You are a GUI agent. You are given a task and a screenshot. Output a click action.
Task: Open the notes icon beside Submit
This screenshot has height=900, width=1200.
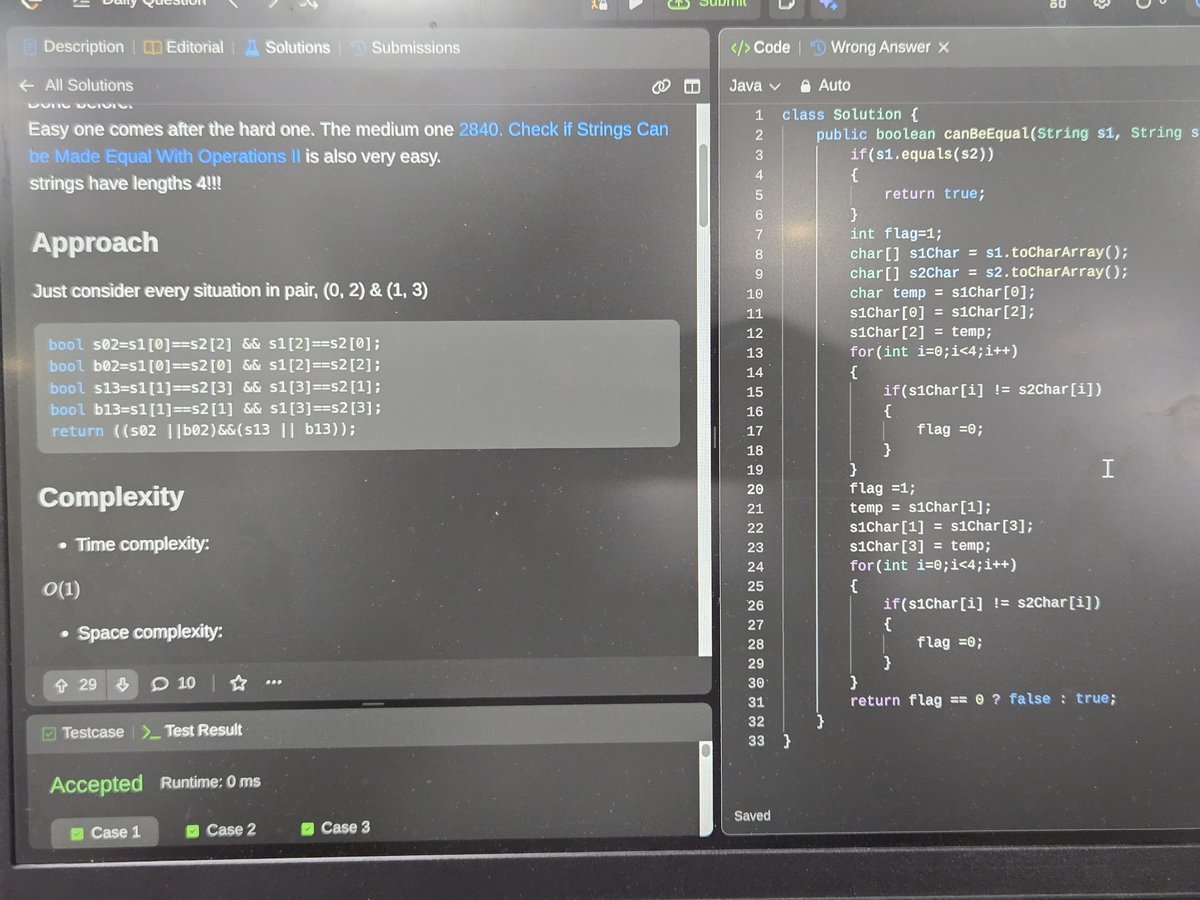[787, 5]
